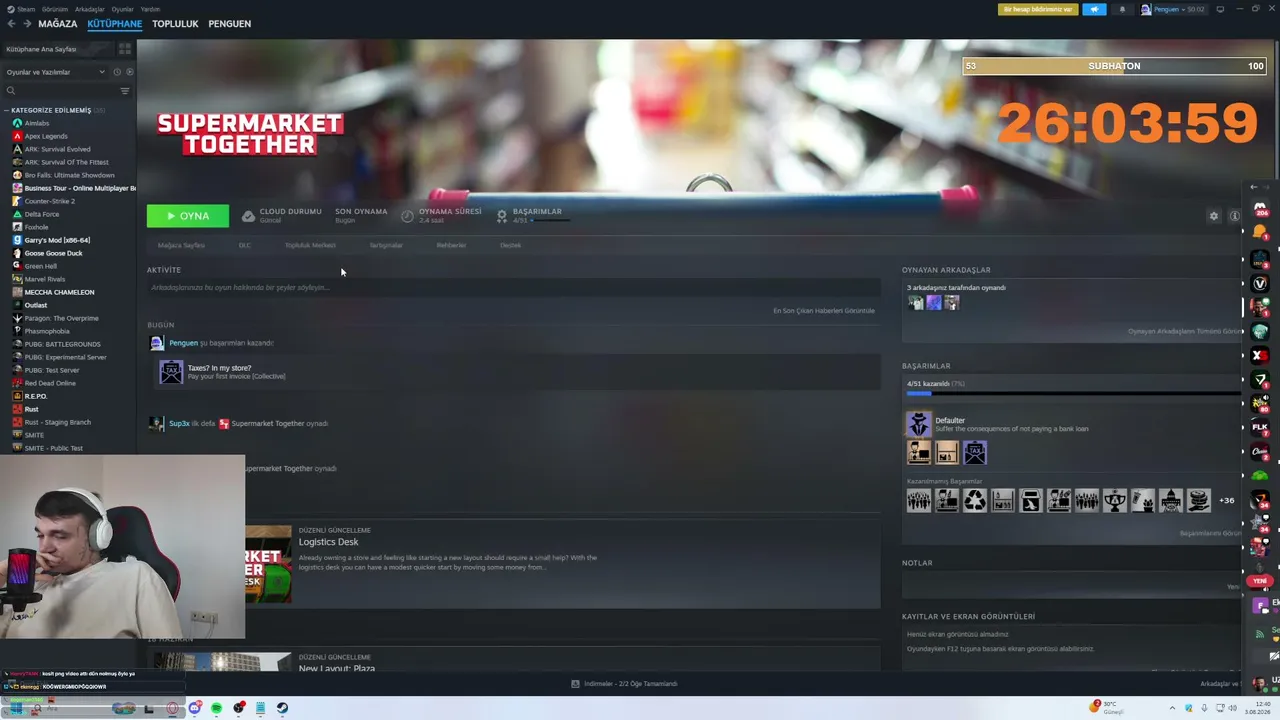Switch to the KÜTÜPHANE tab

pyautogui.click(x=114, y=24)
